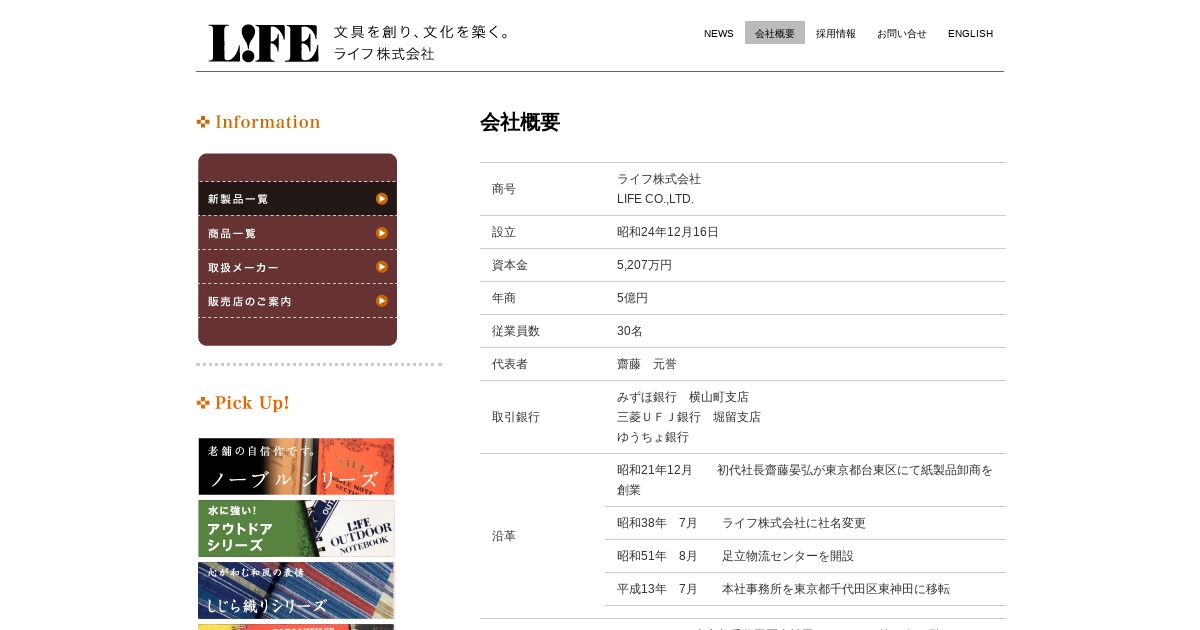This screenshot has width=1200, height=630.
Task: Click the 従業員数 row label
Action: 516,331
